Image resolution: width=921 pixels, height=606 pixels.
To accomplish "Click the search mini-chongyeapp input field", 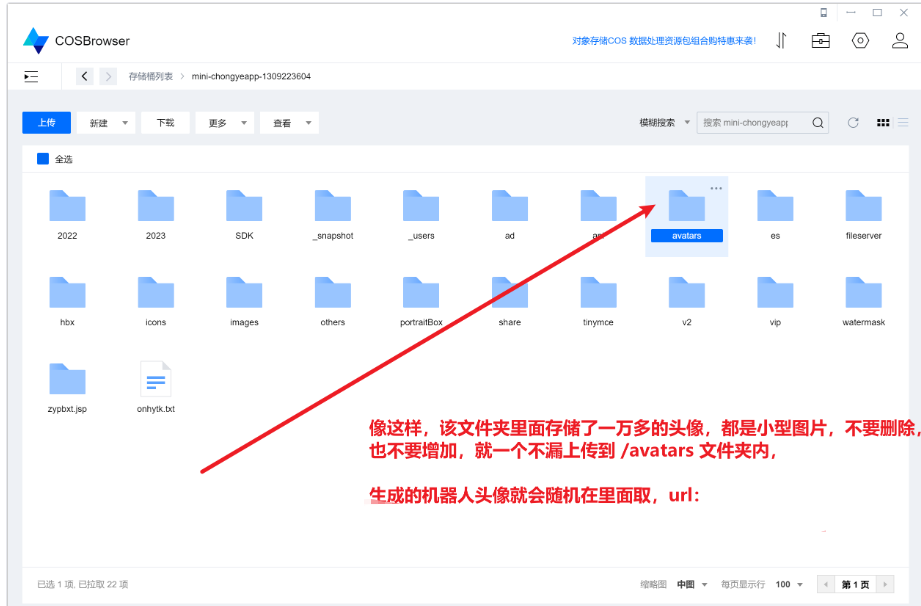I will (754, 123).
